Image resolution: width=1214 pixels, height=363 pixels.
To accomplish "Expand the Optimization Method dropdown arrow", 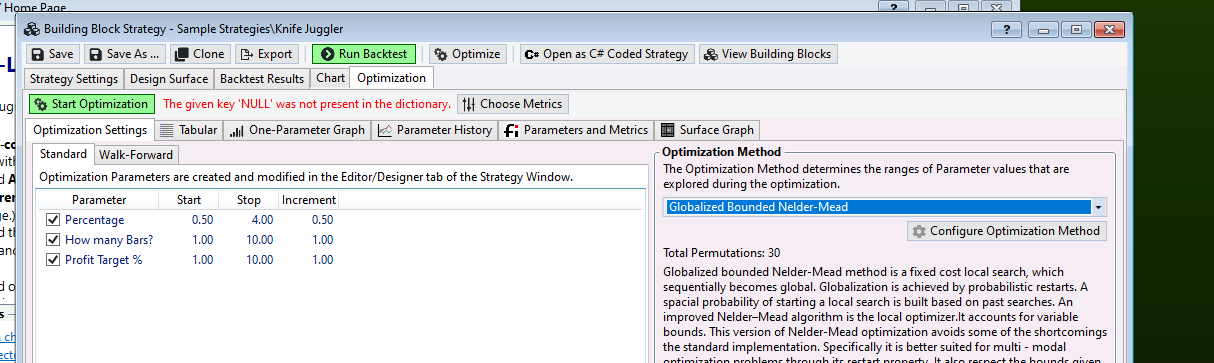I will click(1099, 208).
